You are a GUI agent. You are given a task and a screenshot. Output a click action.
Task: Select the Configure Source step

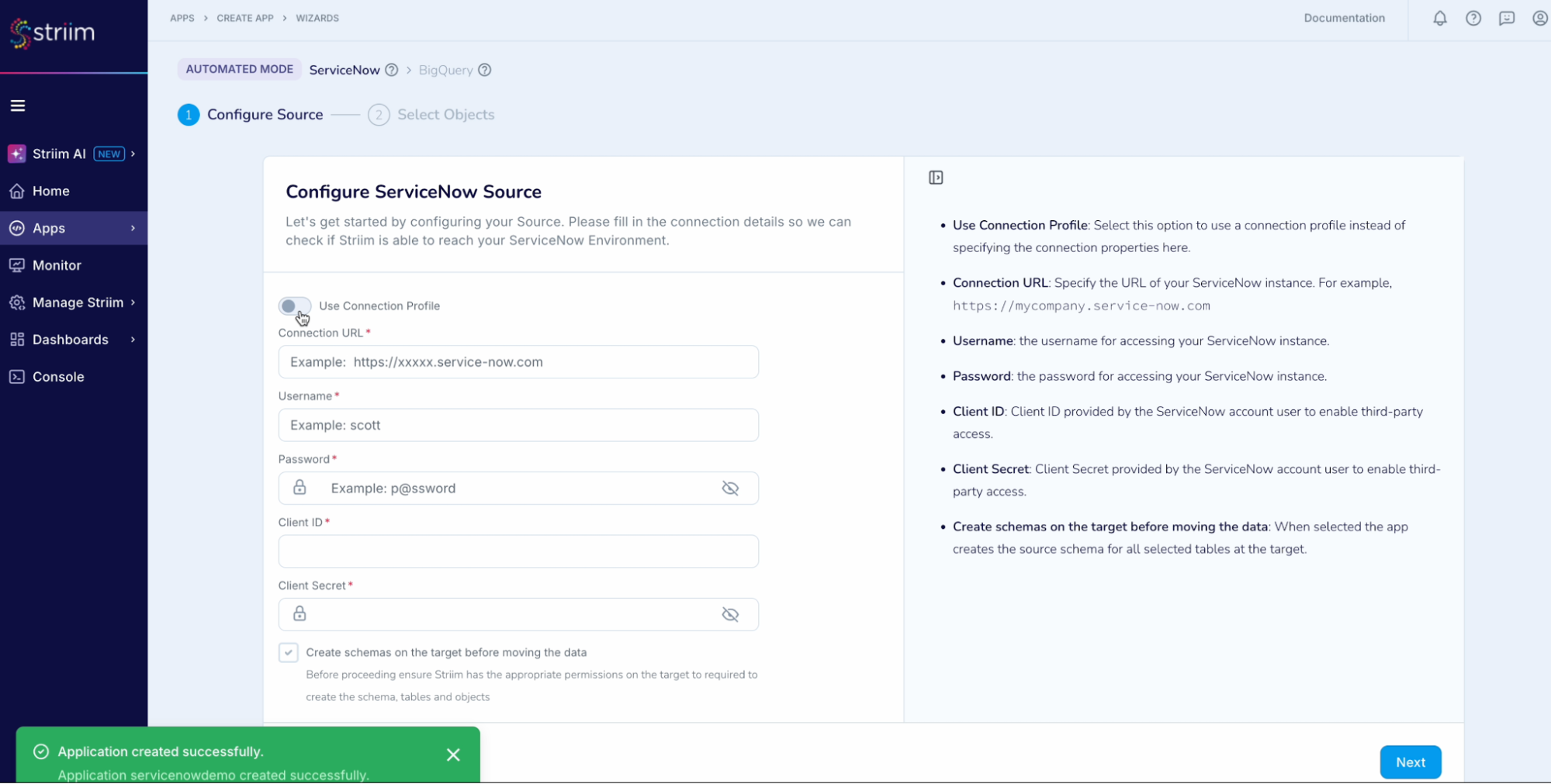tap(251, 115)
